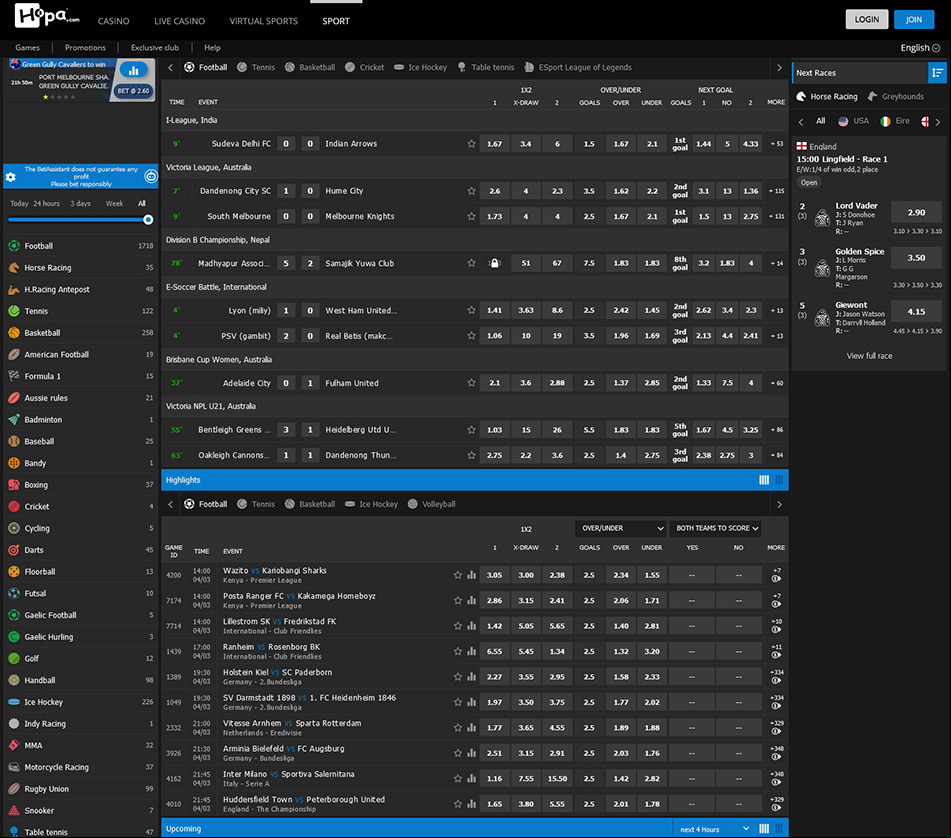Select the Football icon in the sports sidebar

click(x=14, y=246)
